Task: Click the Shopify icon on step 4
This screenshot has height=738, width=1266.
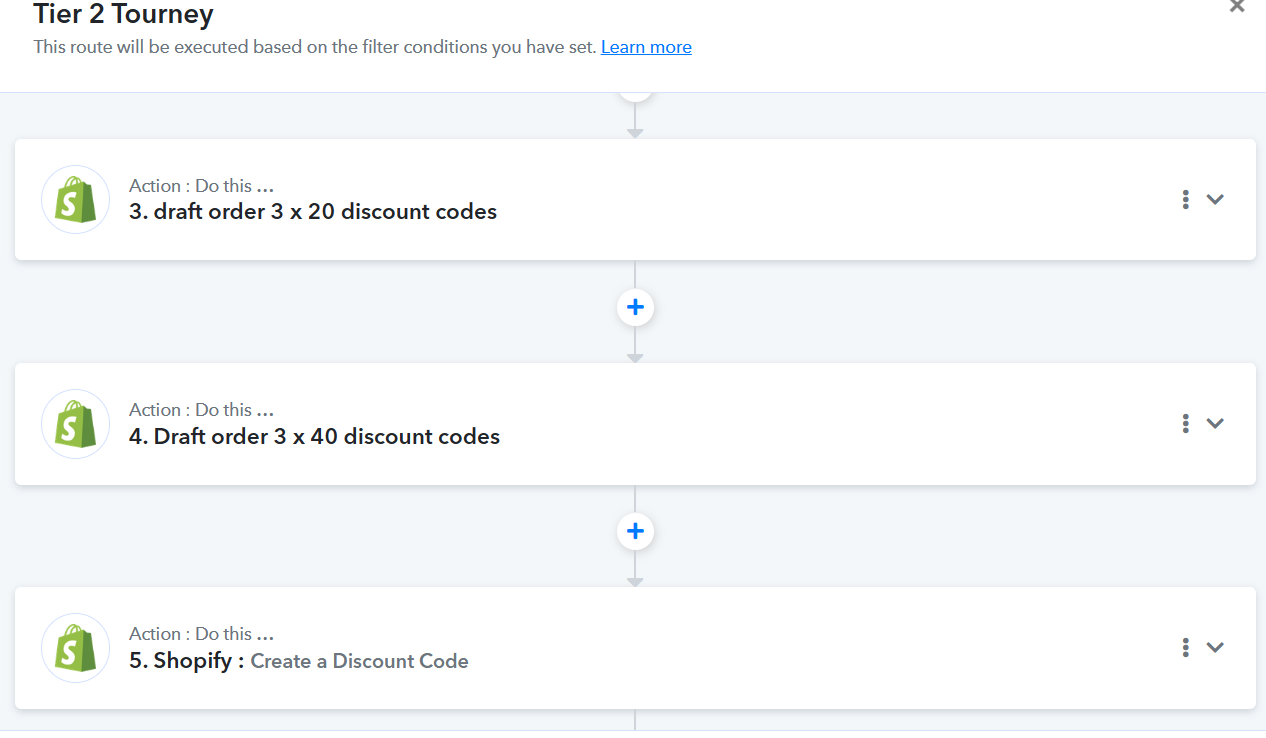Action: pyautogui.click(x=75, y=423)
